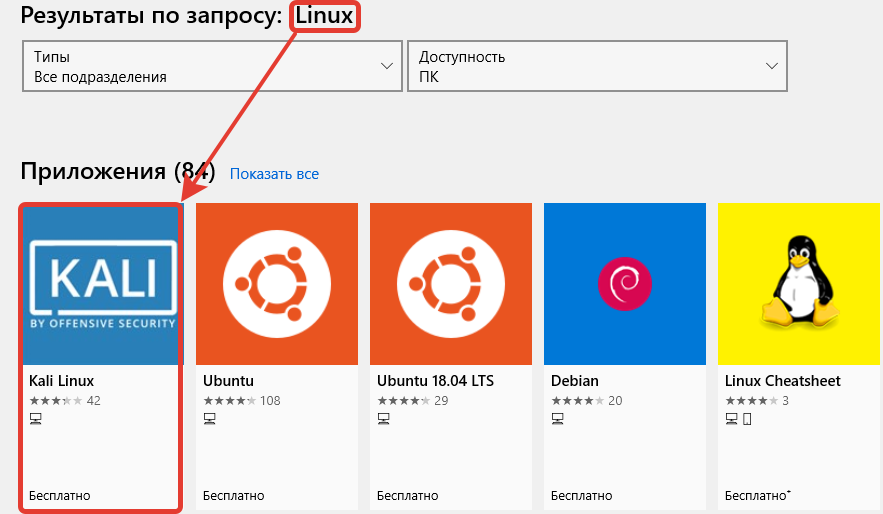The width and height of the screenshot is (883, 514).
Task: Click the Linux Cheatsheet title
Action: click(x=783, y=381)
